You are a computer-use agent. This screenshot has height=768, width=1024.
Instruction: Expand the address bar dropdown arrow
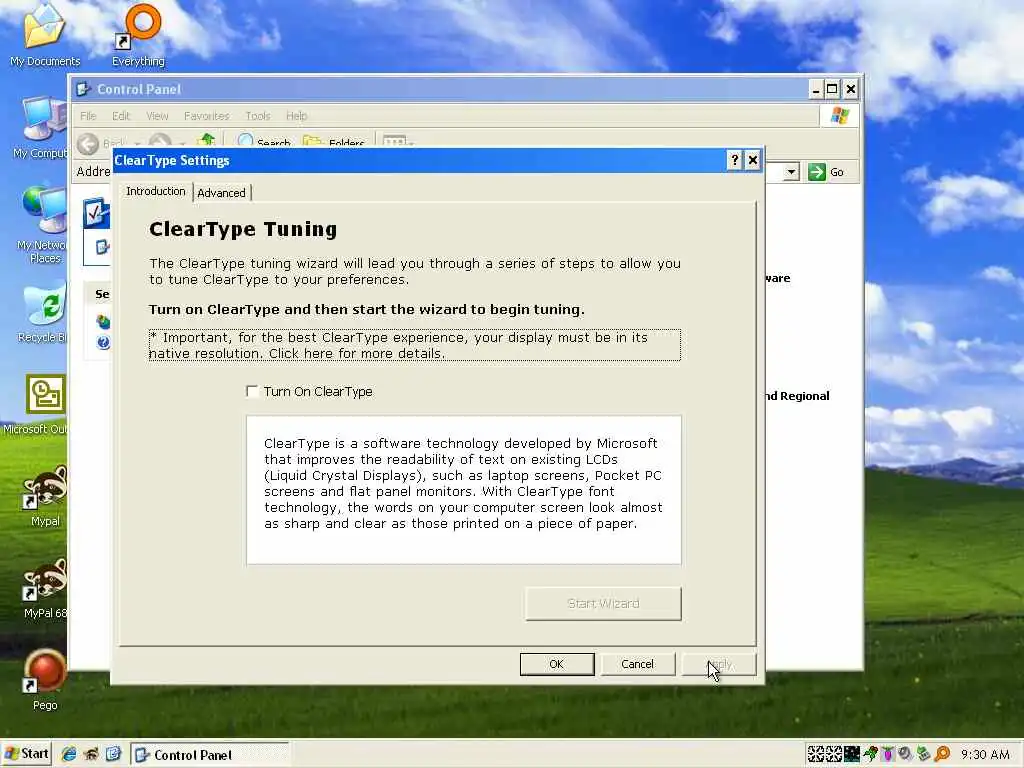click(x=791, y=172)
